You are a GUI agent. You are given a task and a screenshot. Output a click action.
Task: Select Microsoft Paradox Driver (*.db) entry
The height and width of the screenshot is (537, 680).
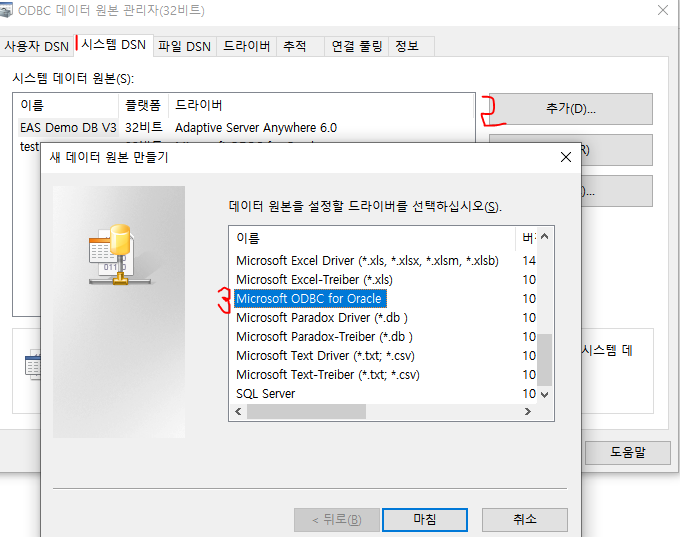[322, 318]
